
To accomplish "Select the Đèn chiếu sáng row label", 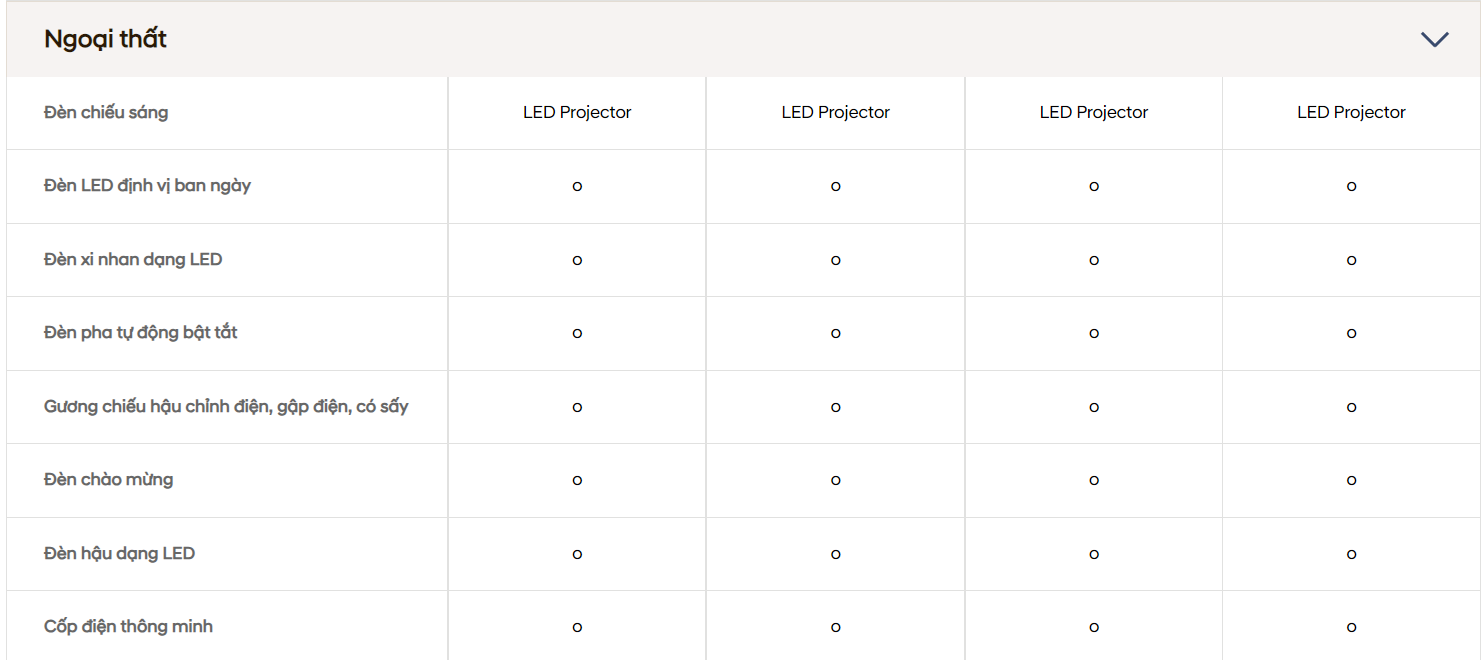I will pos(106,113).
